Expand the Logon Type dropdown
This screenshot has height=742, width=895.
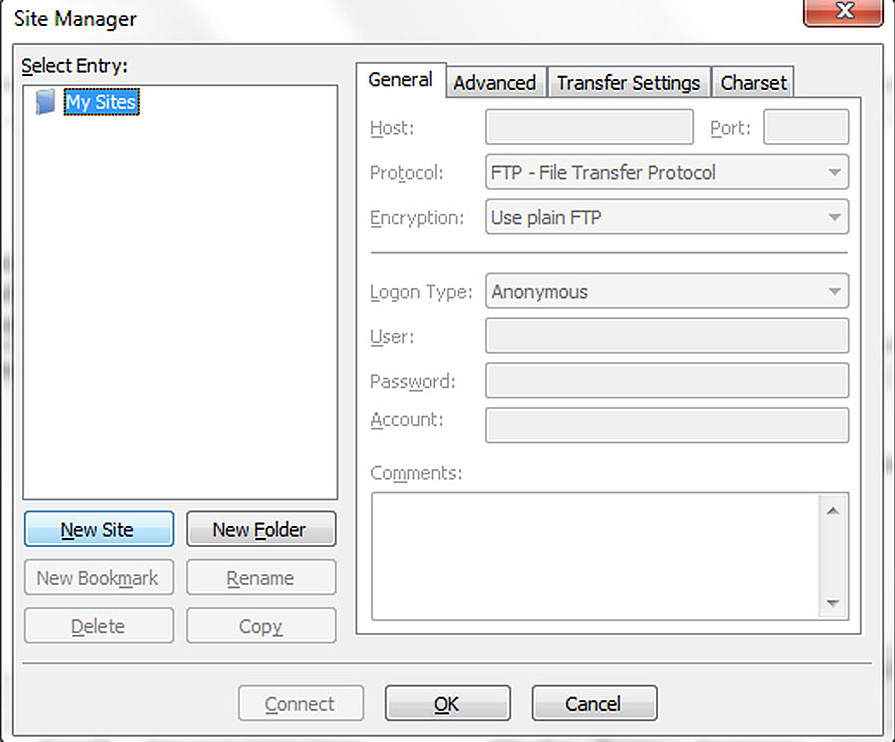pos(666,292)
